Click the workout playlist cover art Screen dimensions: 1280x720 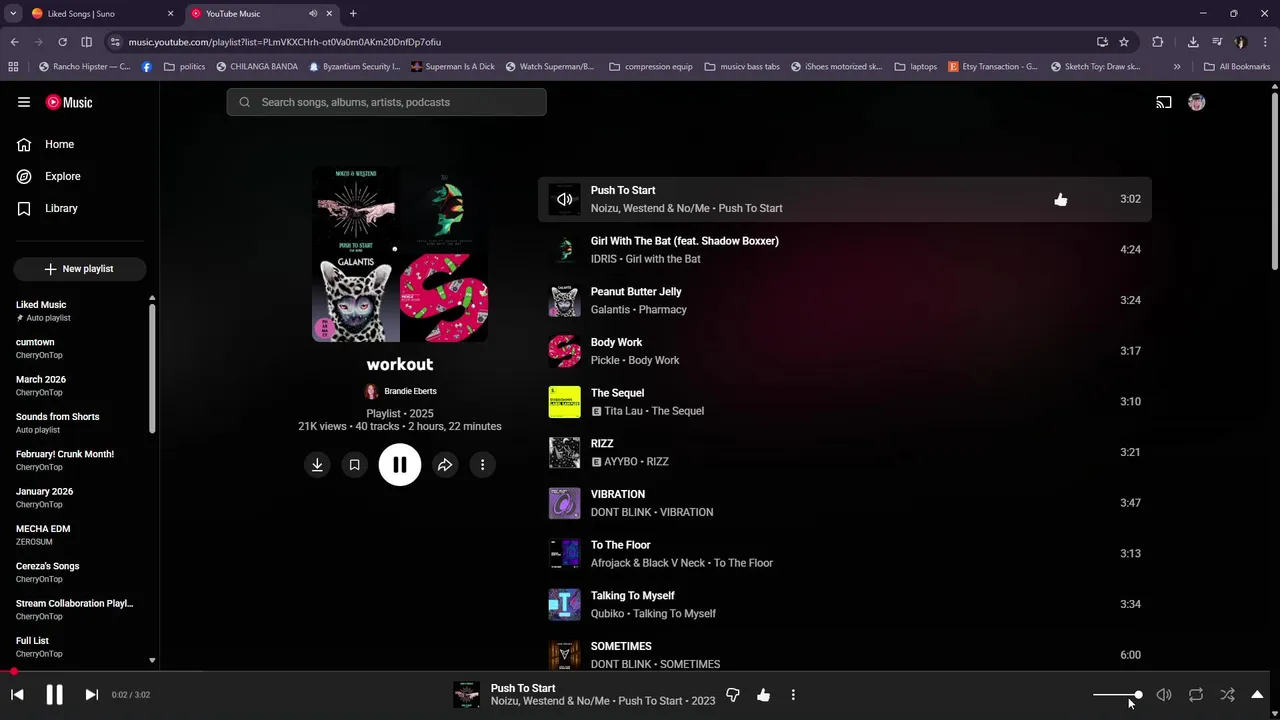400,254
